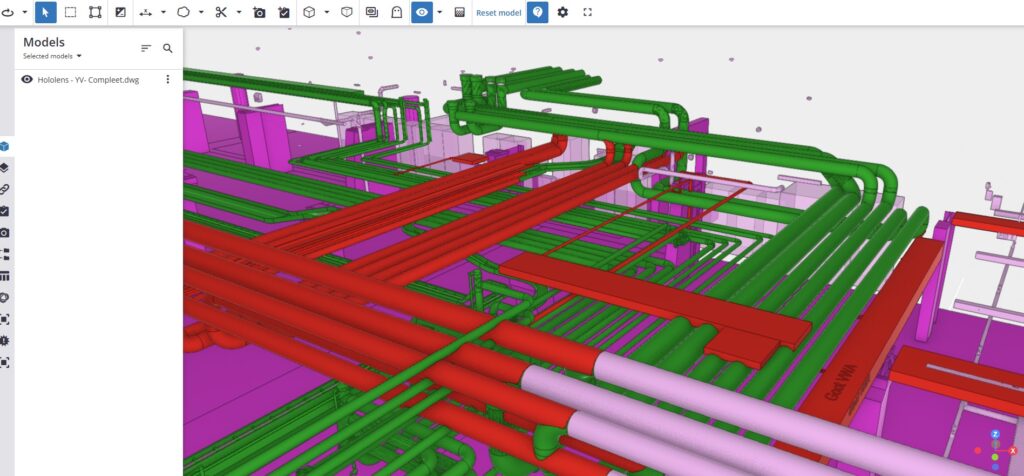Open the sort options in Models panel
Viewport: 1024px width, 476px height.
(146, 48)
